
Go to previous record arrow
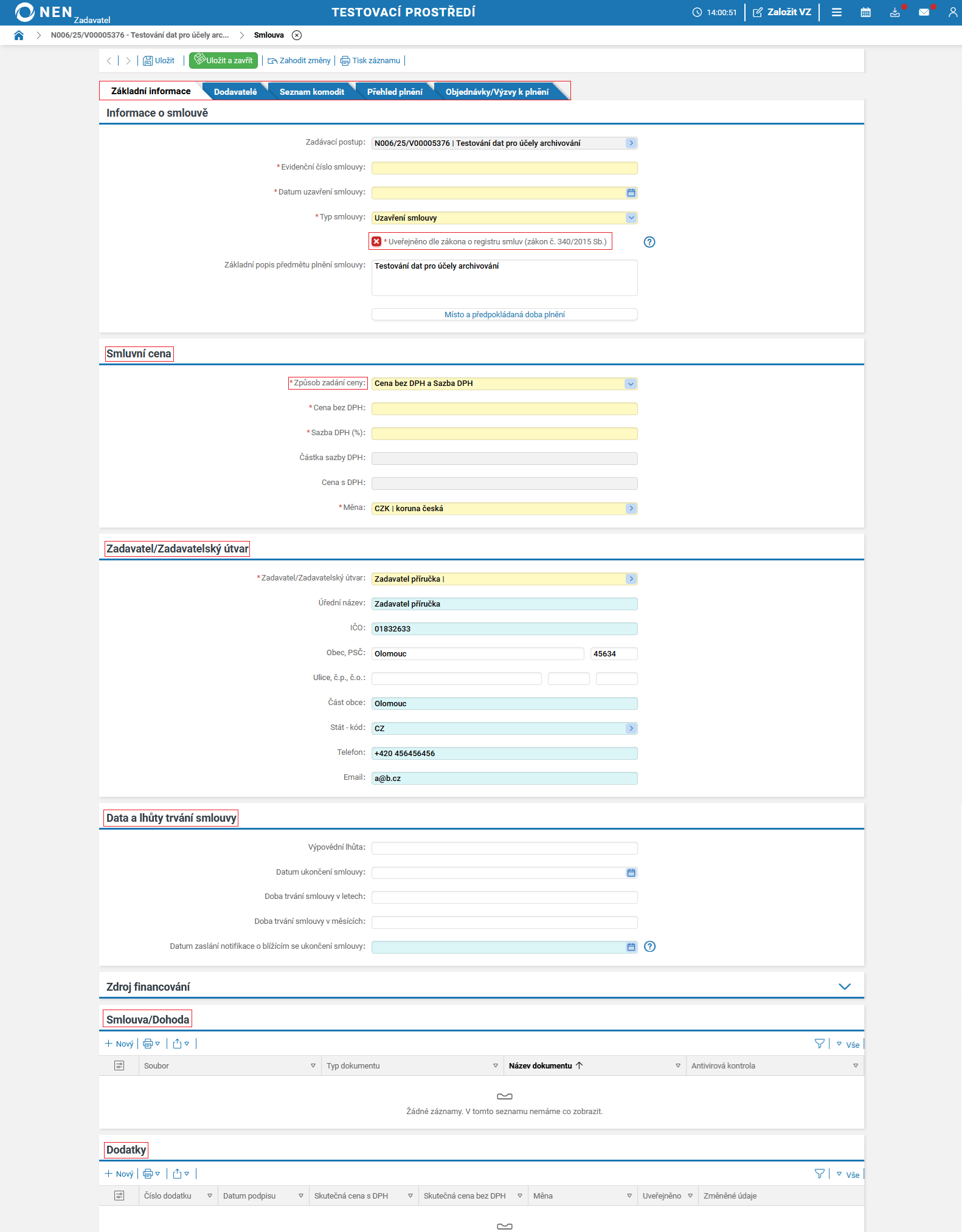click(x=109, y=61)
